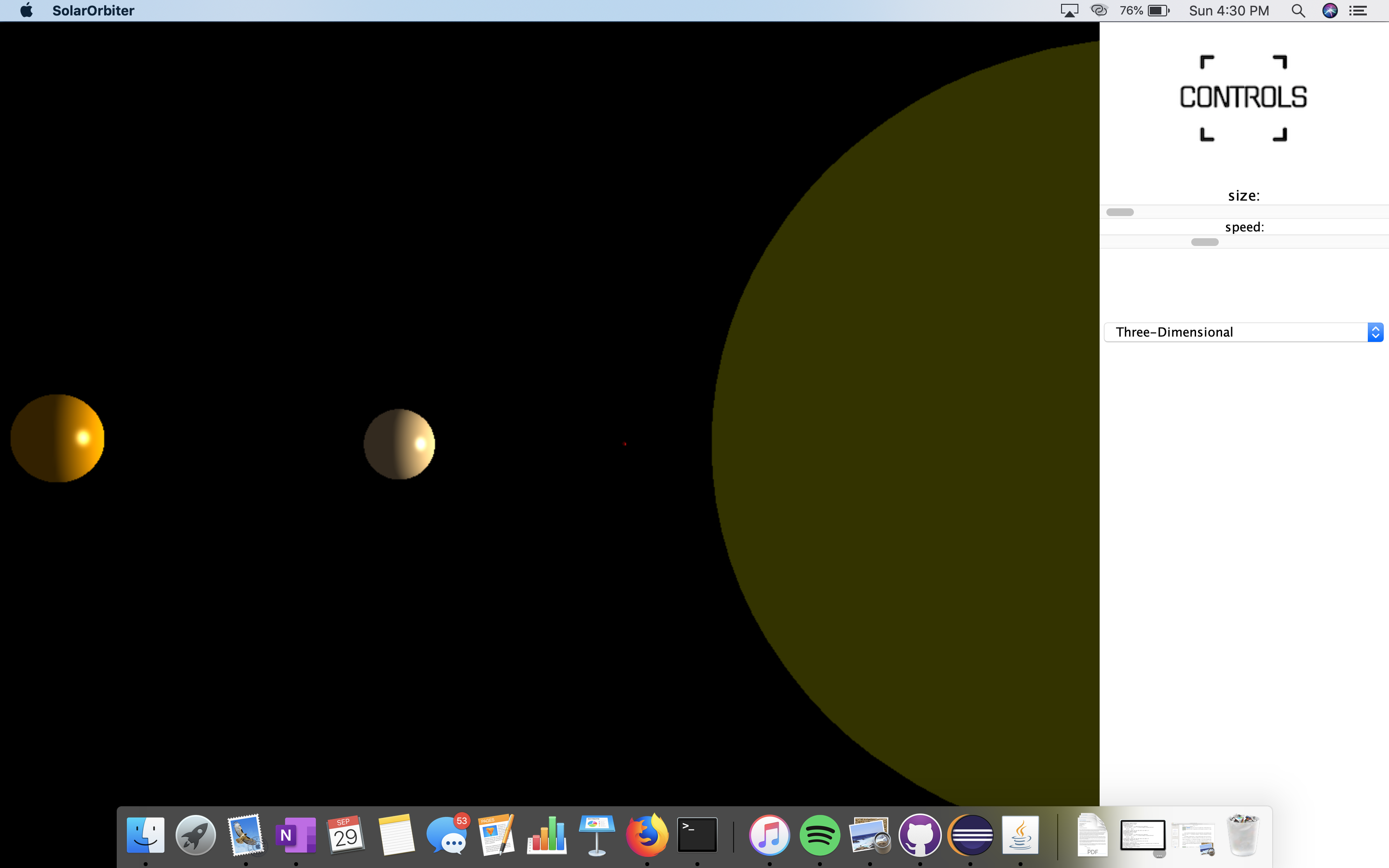The width and height of the screenshot is (1389, 868).
Task: Click the tan planet in the middle
Action: (399, 444)
